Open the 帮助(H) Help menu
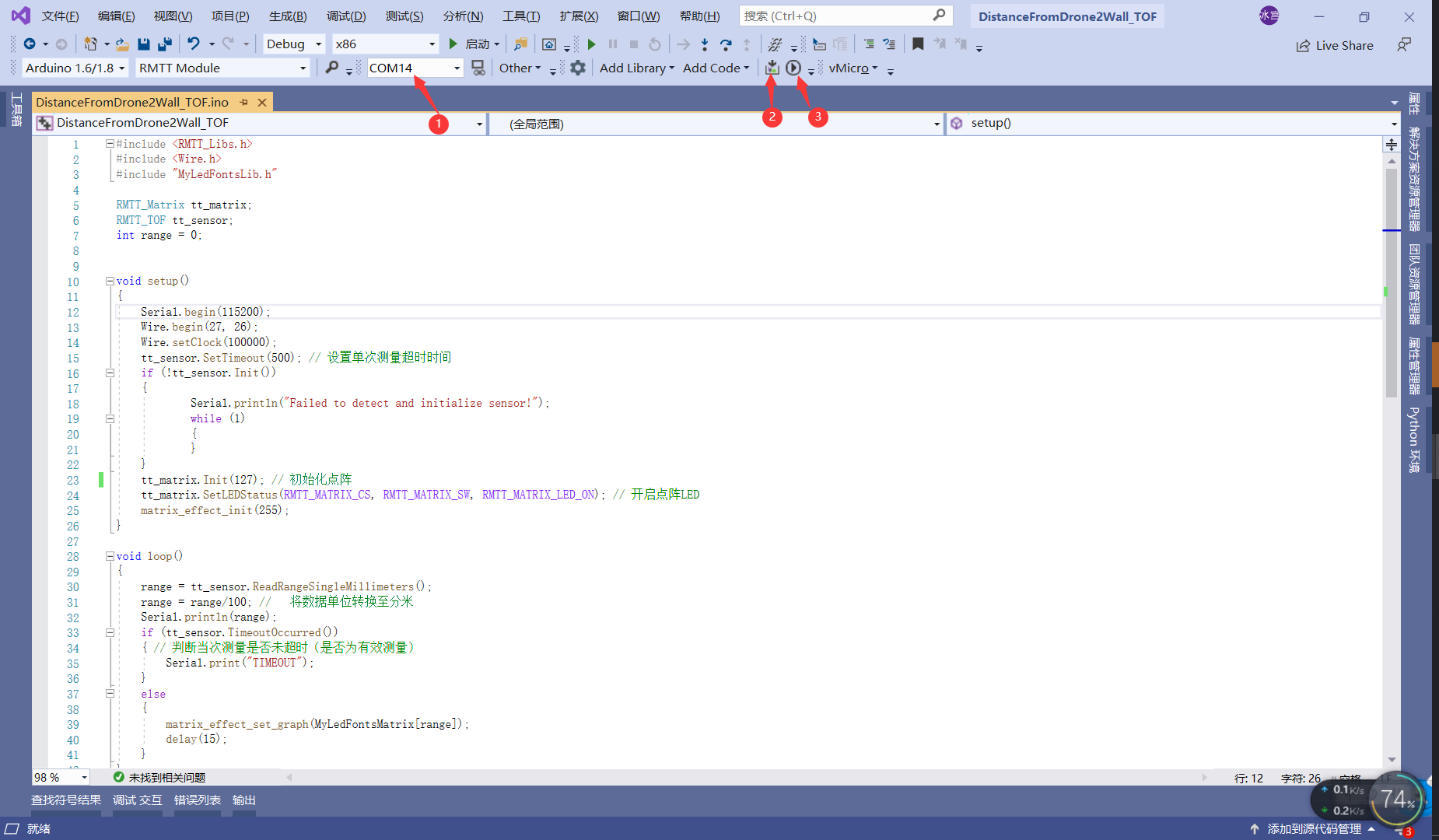The height and width of the screenshot is (840, 1439). coord(699,16)
